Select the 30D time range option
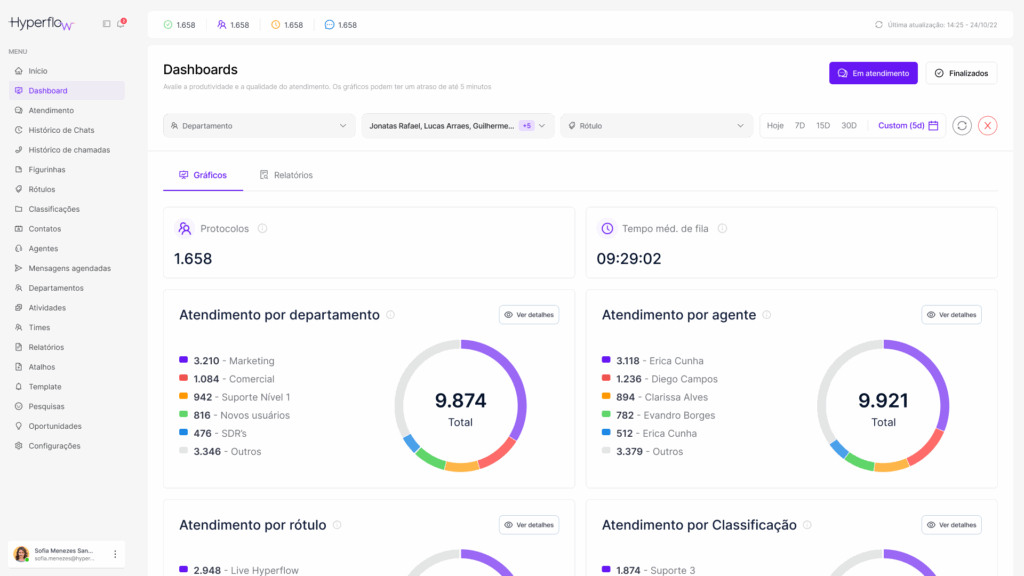Image resolution: width=1024 pixels, height=576 pixels. [x=849, y=126]
